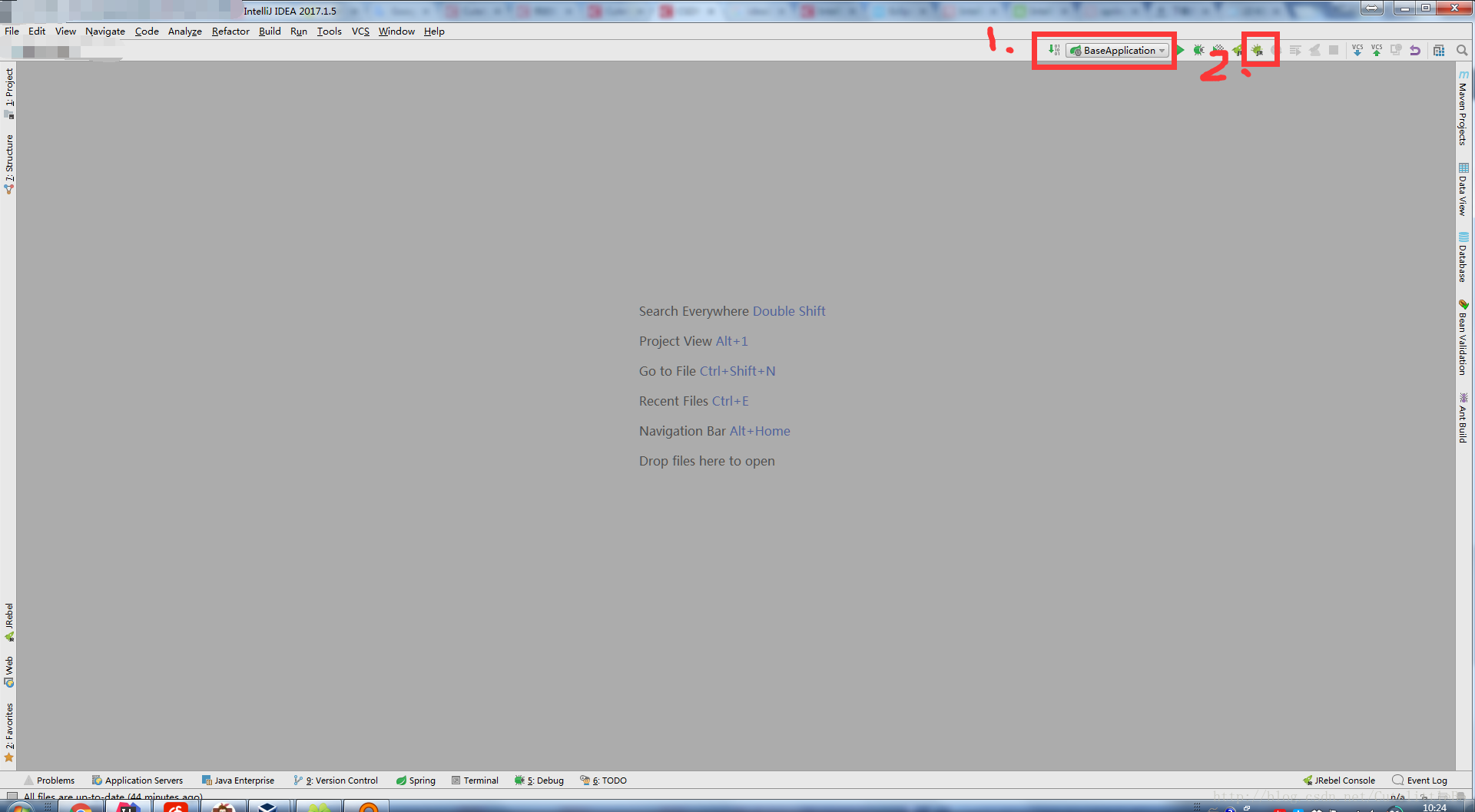
Task: Click the taskbar clock showing 10:24
Action: pos(1434,807)
